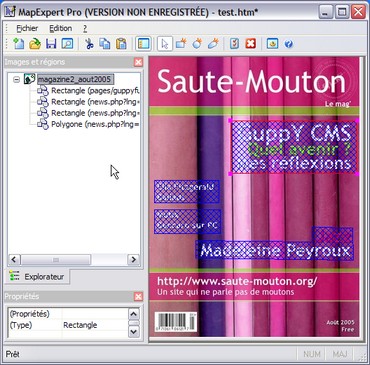This screenshot has height=365, width=370.
Task: Close the Propriétés panel
Action: click(x=138, y=296)
